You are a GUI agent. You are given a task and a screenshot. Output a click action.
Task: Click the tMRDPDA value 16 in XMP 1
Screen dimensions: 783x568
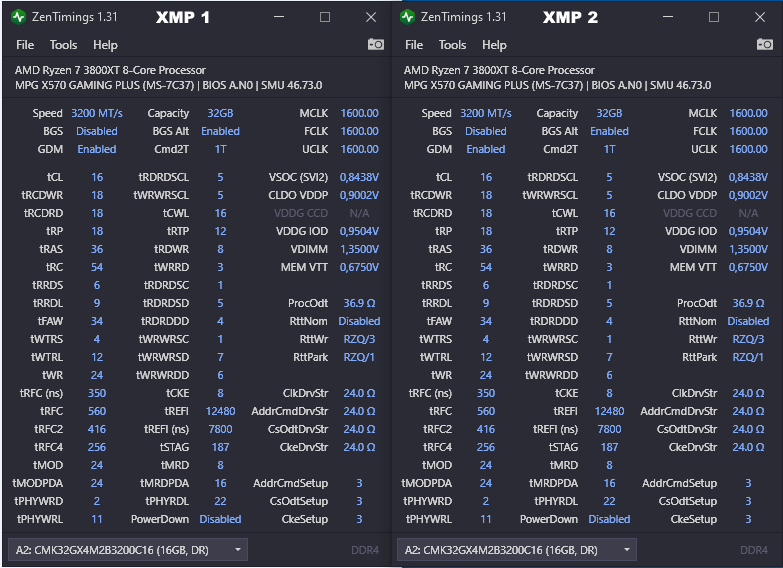coord(220,483)
